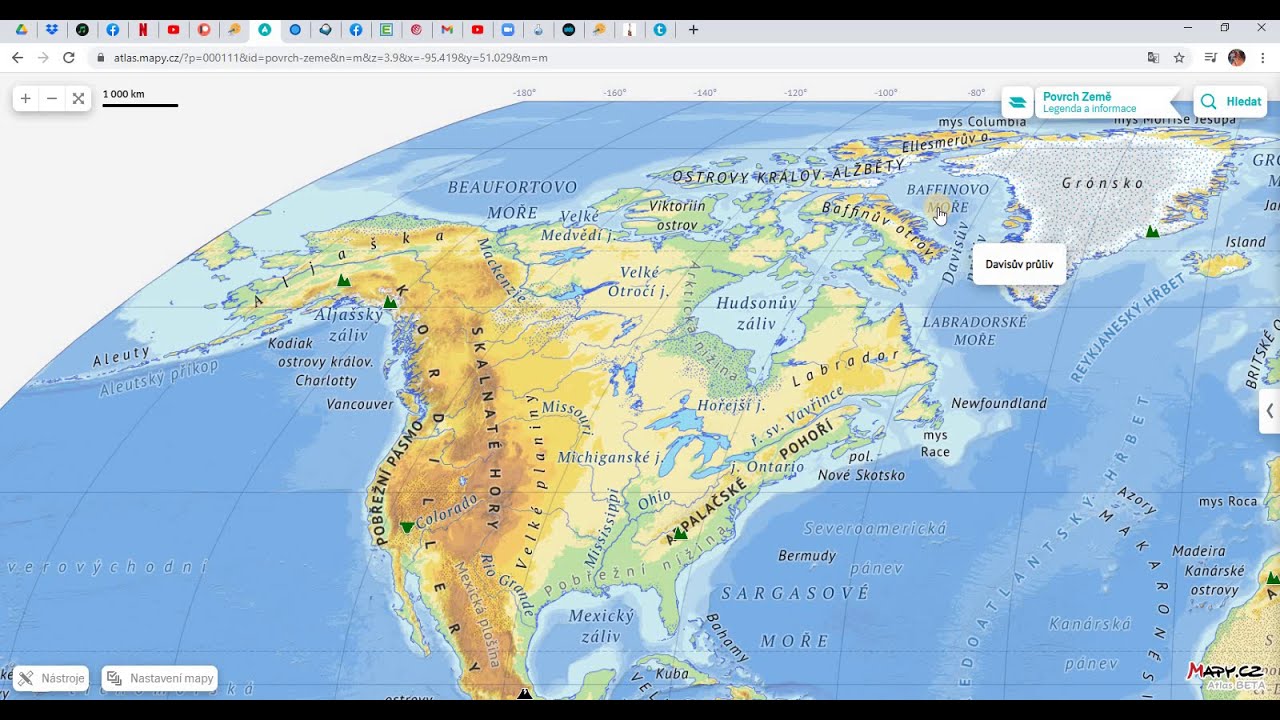
Task: Click the Newfoundland map label
Action: pyautogui.click(x=999, y=403)
